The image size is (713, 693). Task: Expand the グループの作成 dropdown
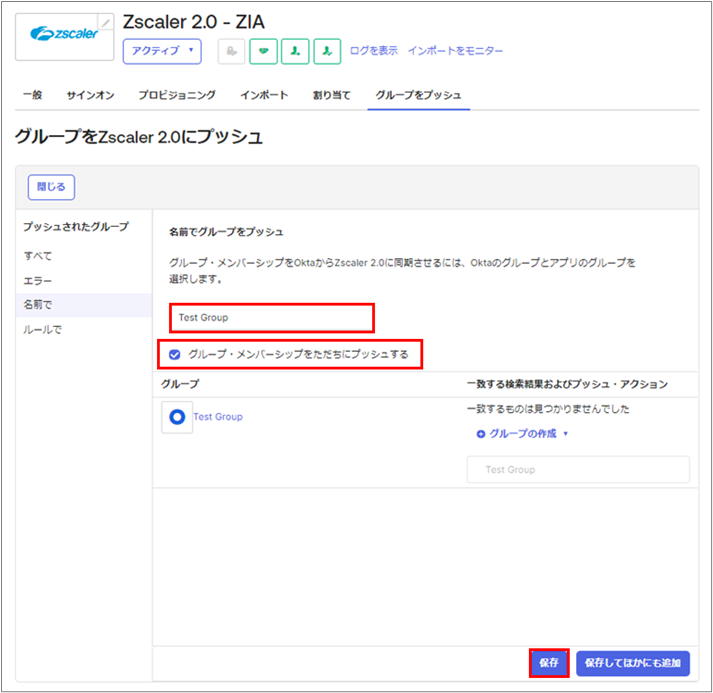coord(522,434)
